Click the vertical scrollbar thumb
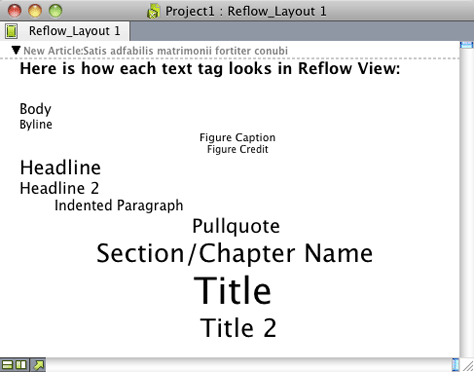 pos(466,45)
